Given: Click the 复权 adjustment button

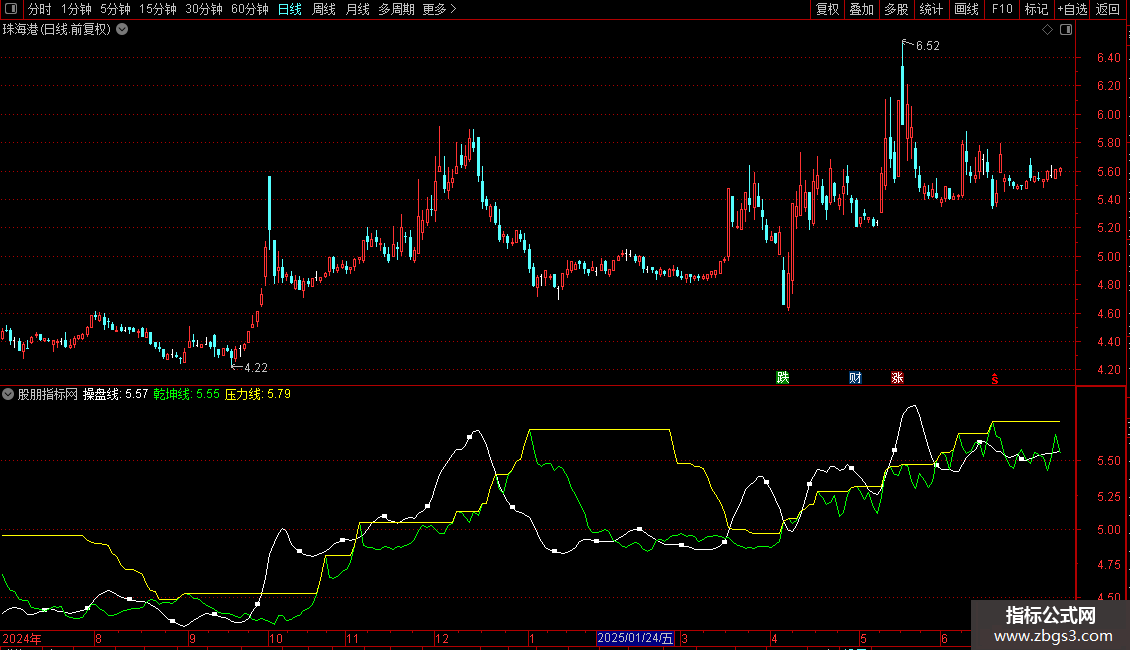Looking at the screenshot, I should coord(827,9).
